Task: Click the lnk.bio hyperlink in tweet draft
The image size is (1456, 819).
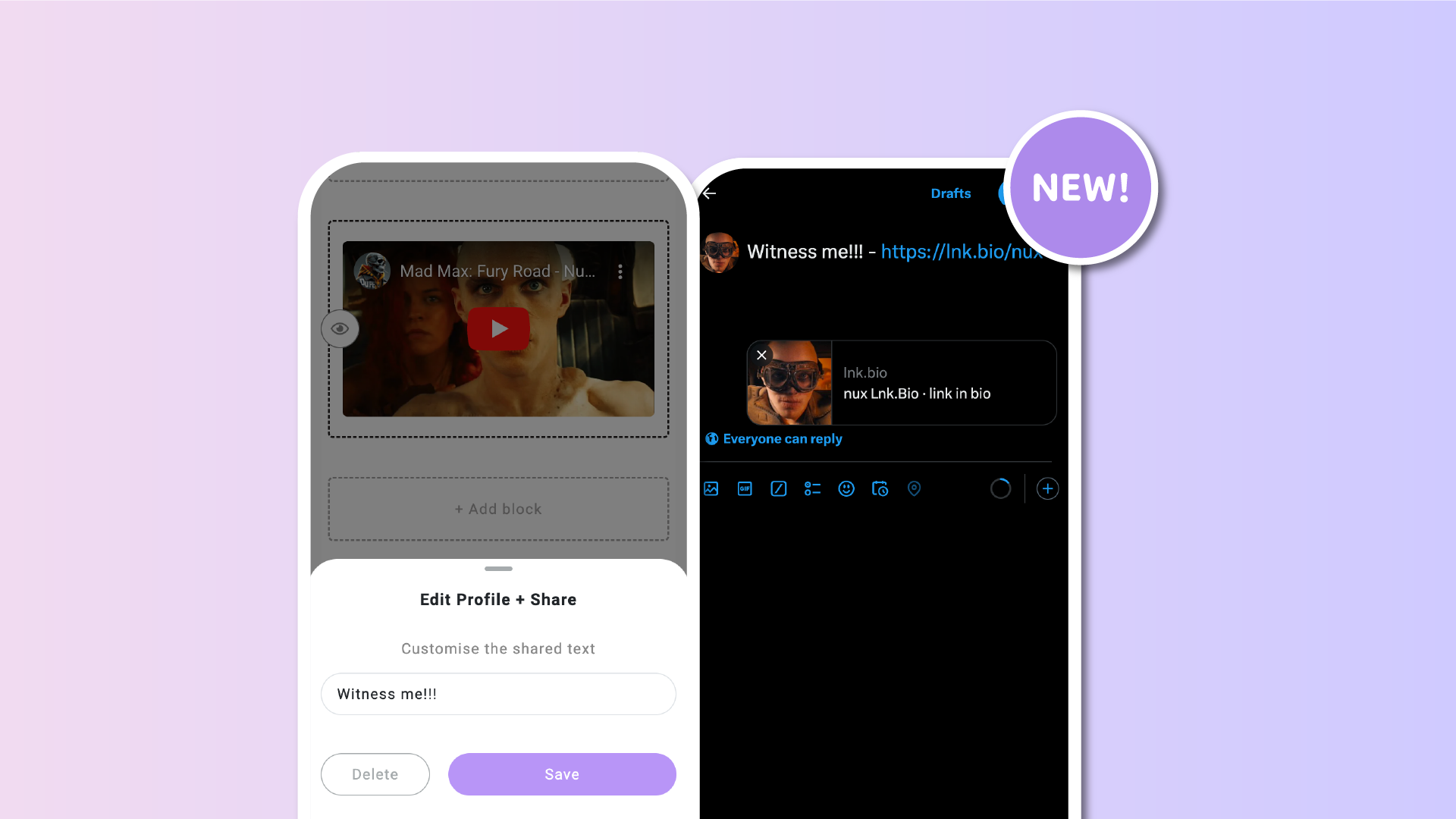Action: (x=960, y=252)
